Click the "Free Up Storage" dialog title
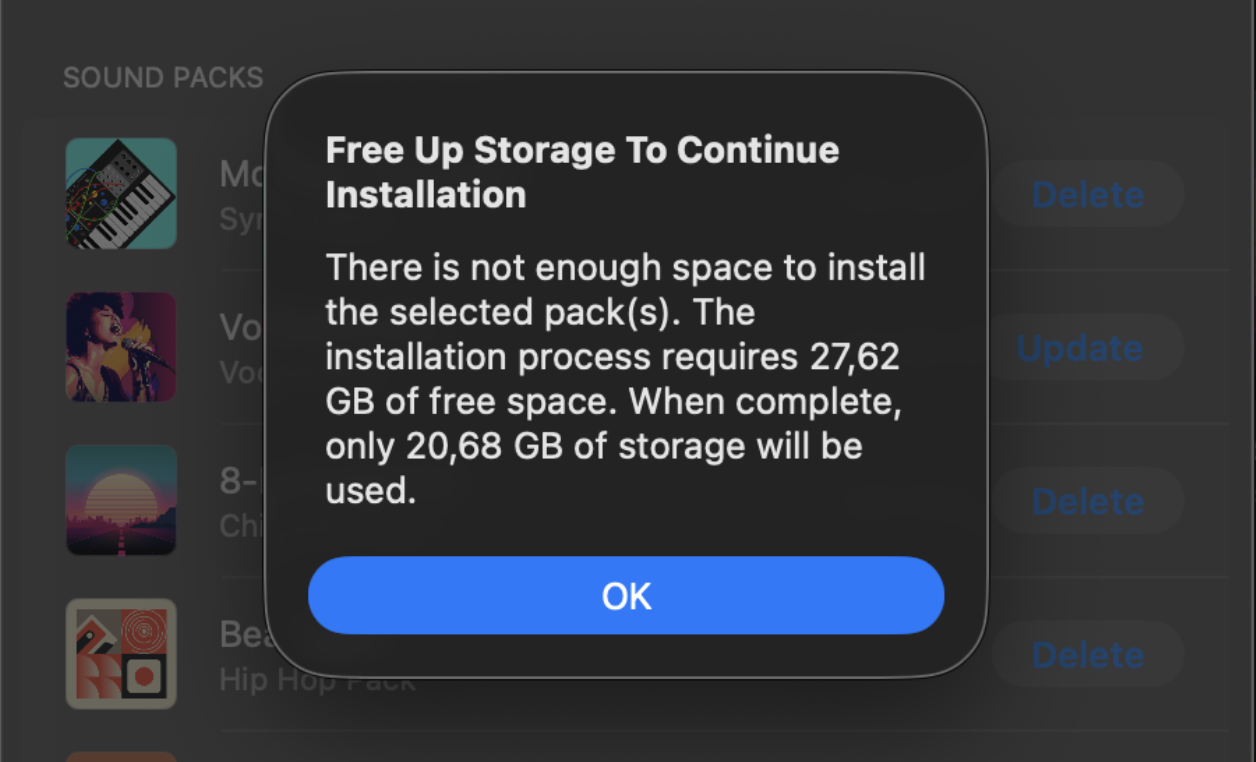Screen dimensions: 1256x762 (582, 171)
